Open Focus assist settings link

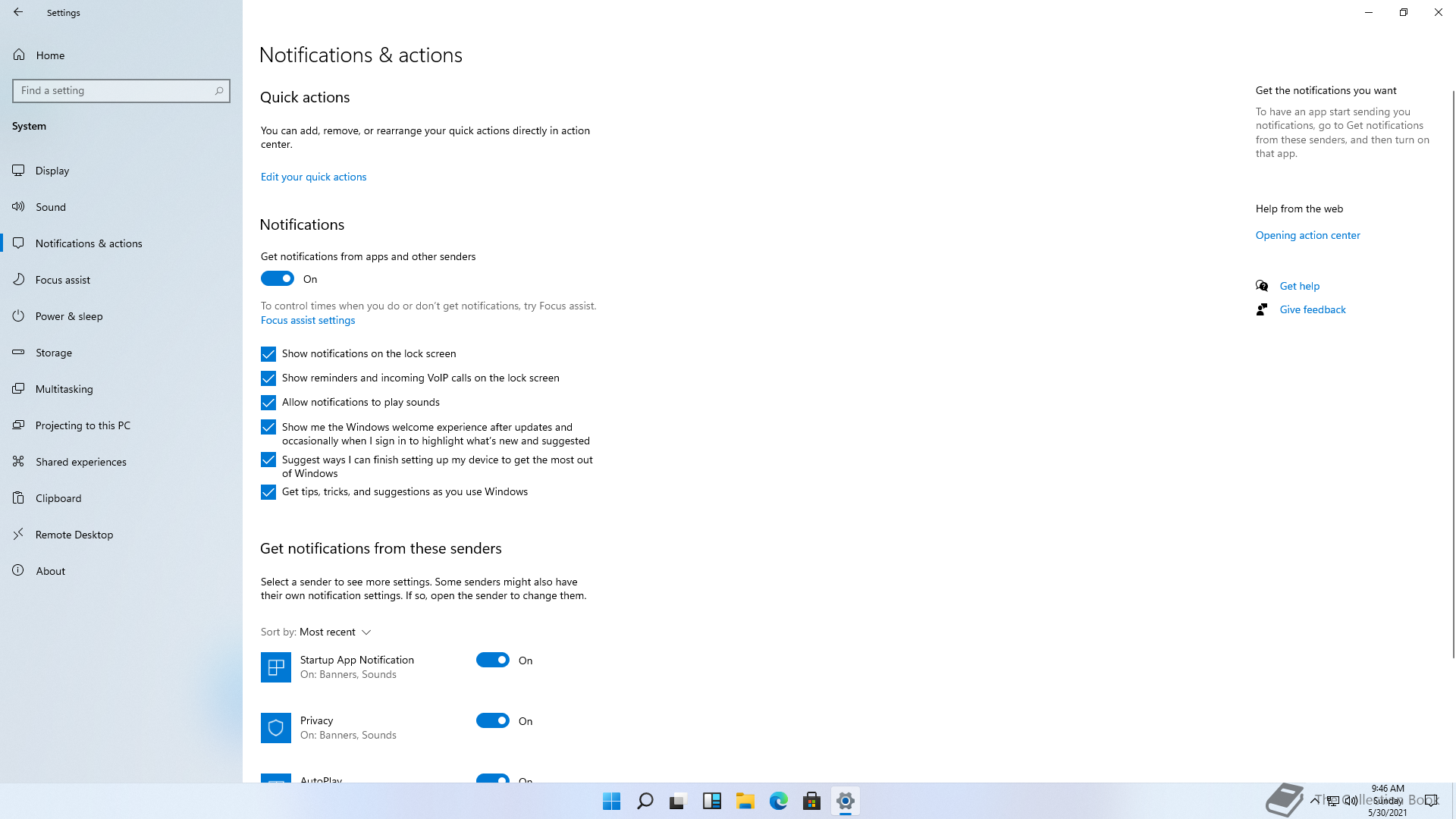[308, 320]
